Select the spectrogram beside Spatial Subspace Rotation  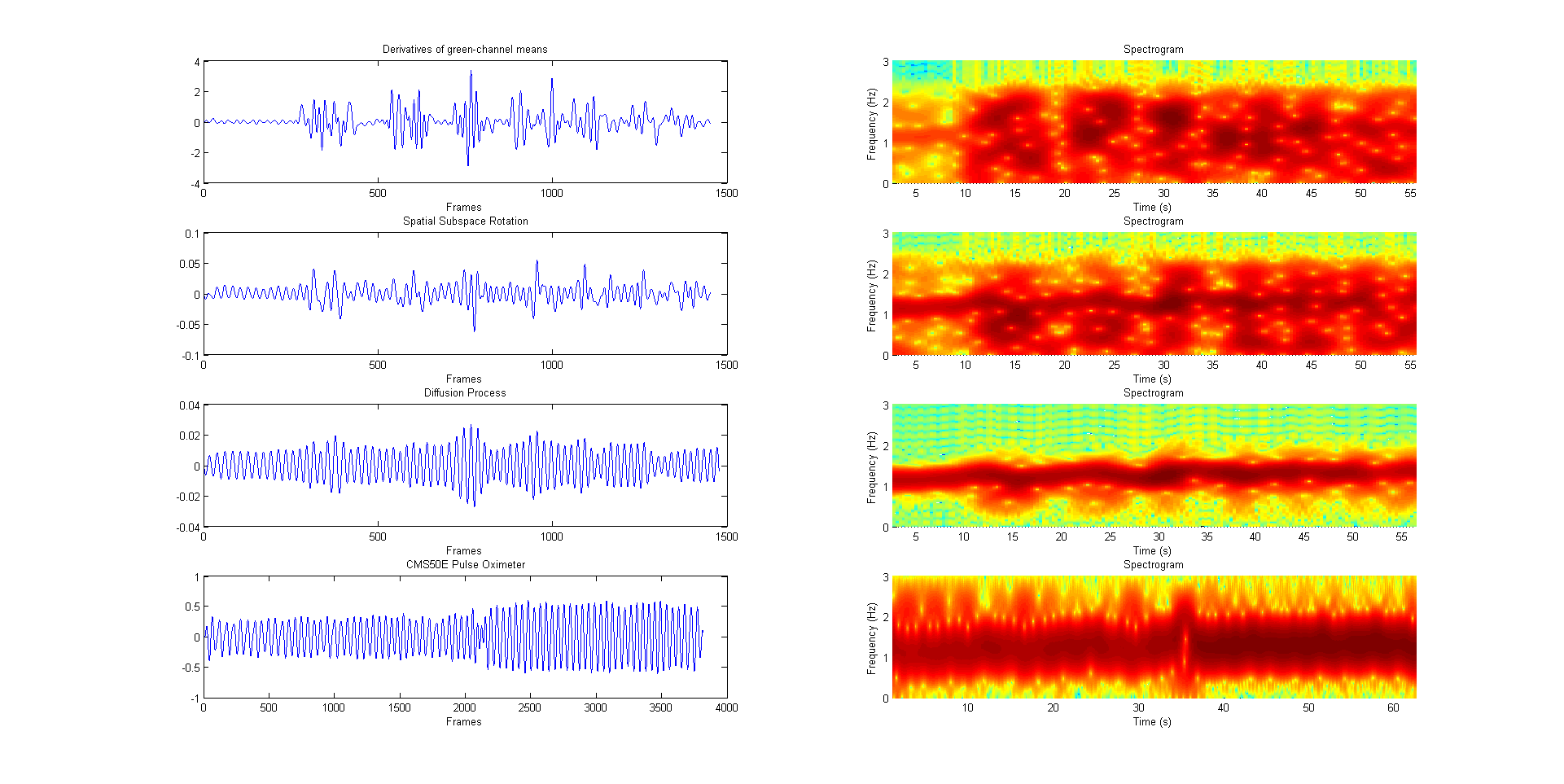(1154, 294)
